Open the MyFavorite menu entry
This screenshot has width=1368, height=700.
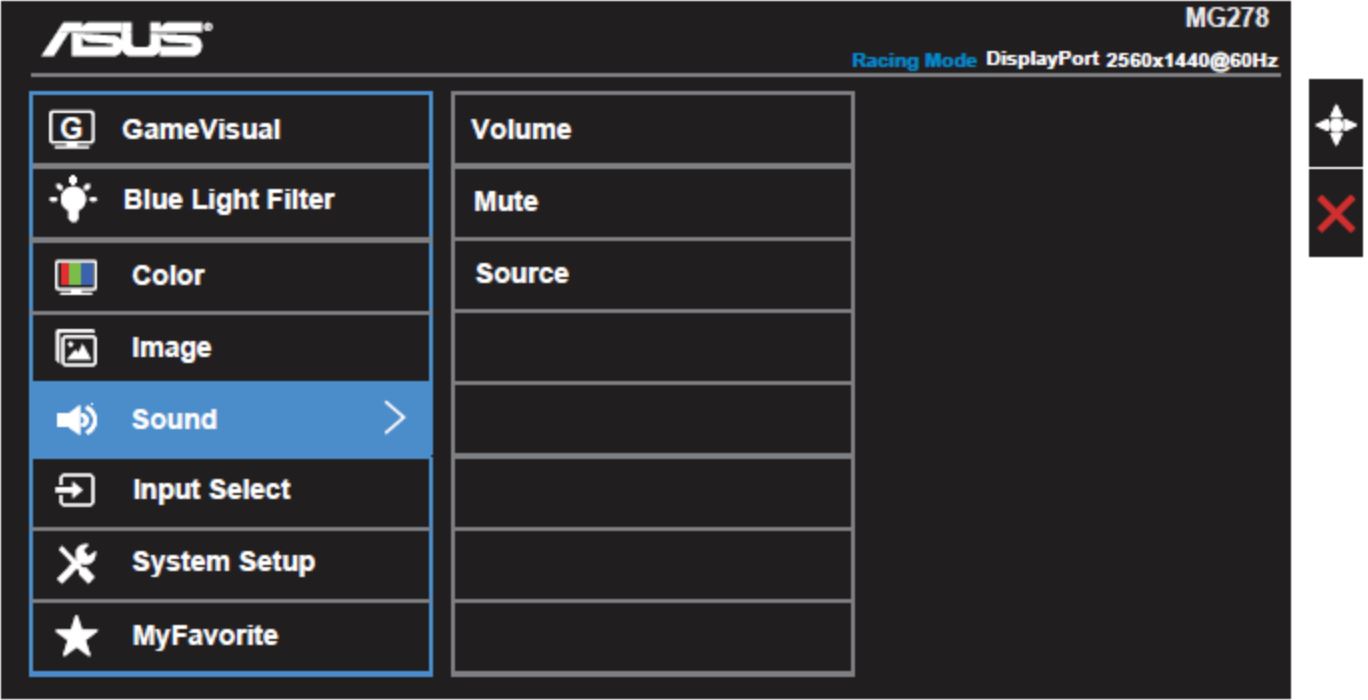click(231, 637)
